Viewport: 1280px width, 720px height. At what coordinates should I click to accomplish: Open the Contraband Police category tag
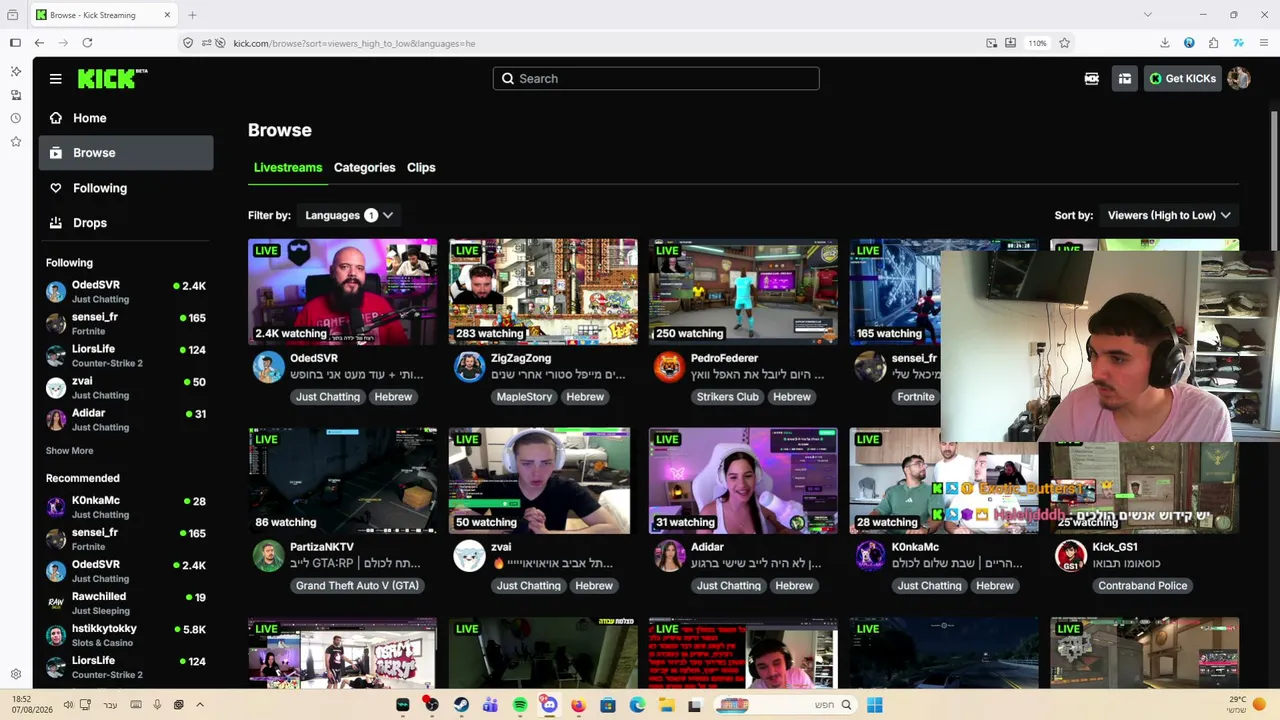pyautogui.click(x=1142, y=586)
